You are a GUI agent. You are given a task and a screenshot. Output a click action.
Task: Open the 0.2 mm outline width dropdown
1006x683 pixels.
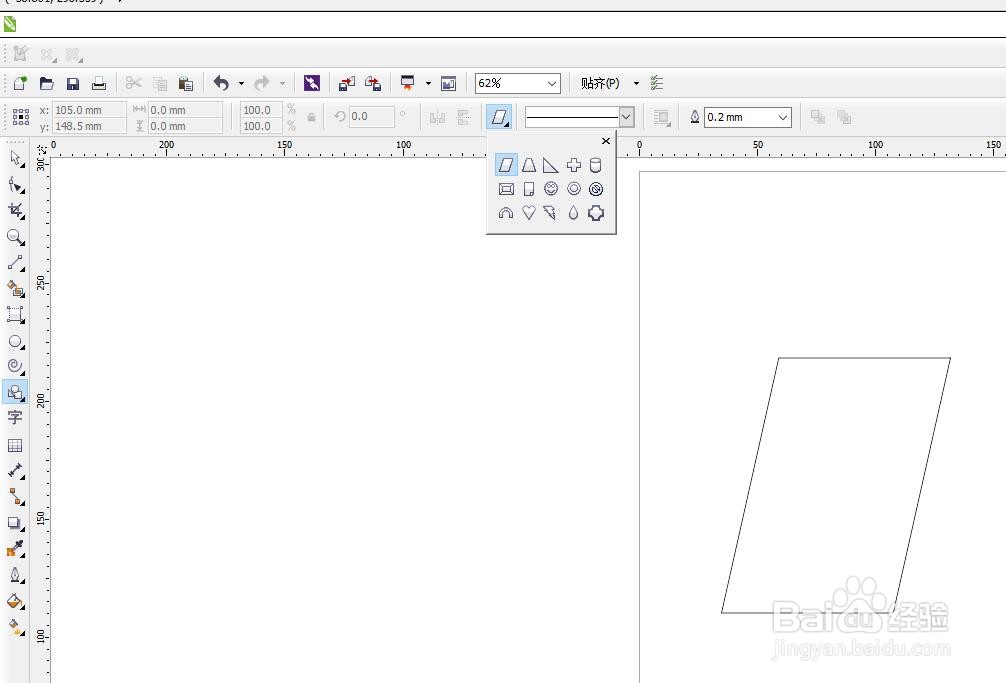pos(783,117)
